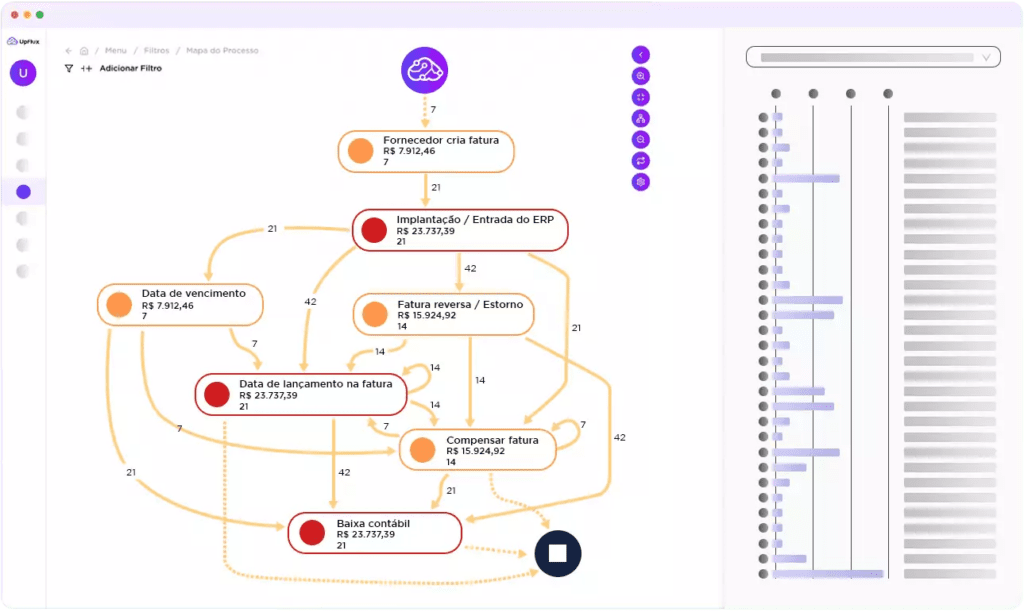
Task: Click the plus icon before Adicionar Filtro
Action: pyautogui.click(x=86, y=68)
